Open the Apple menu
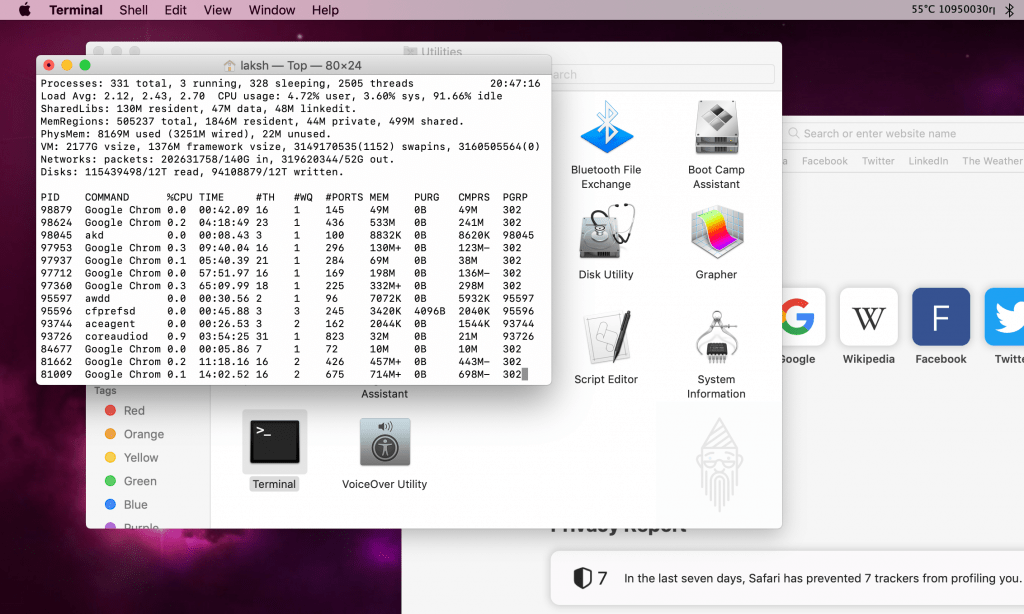 click(x=24, y=10)
